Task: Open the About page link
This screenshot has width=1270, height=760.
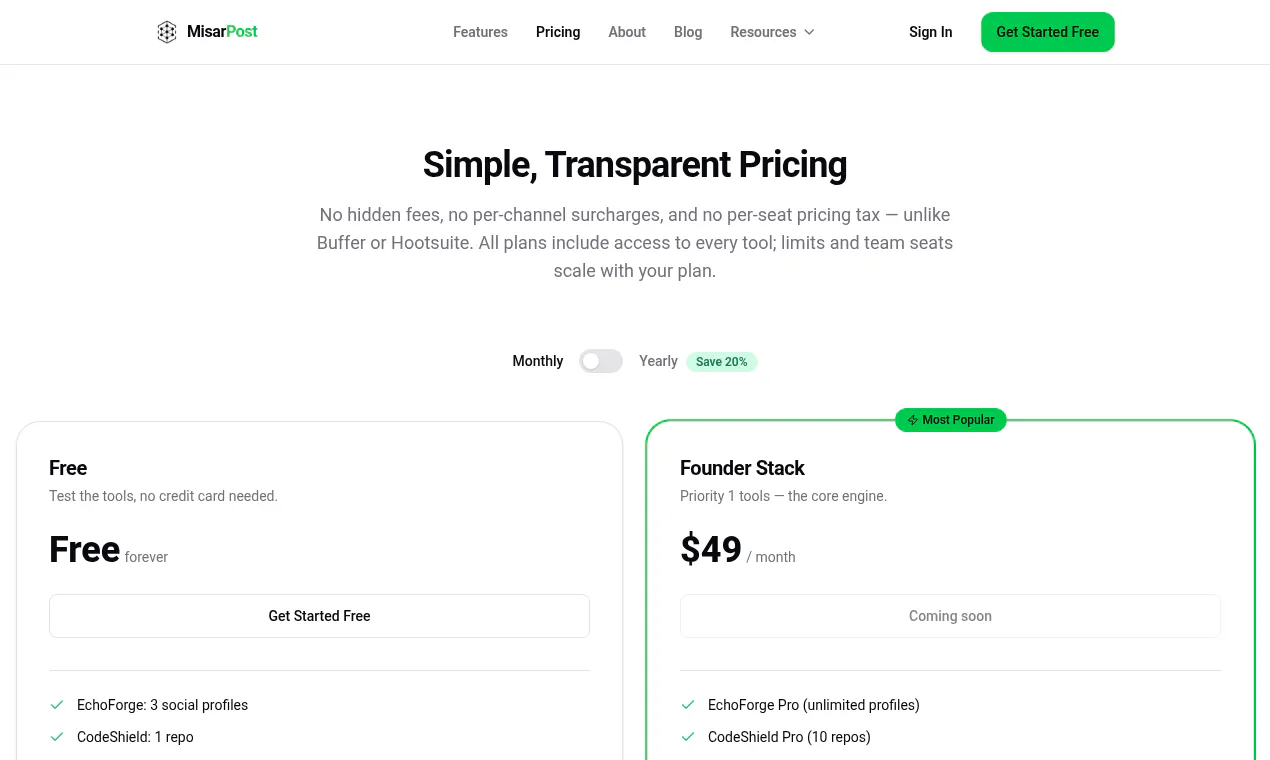Action: click(x=627, y=32)
